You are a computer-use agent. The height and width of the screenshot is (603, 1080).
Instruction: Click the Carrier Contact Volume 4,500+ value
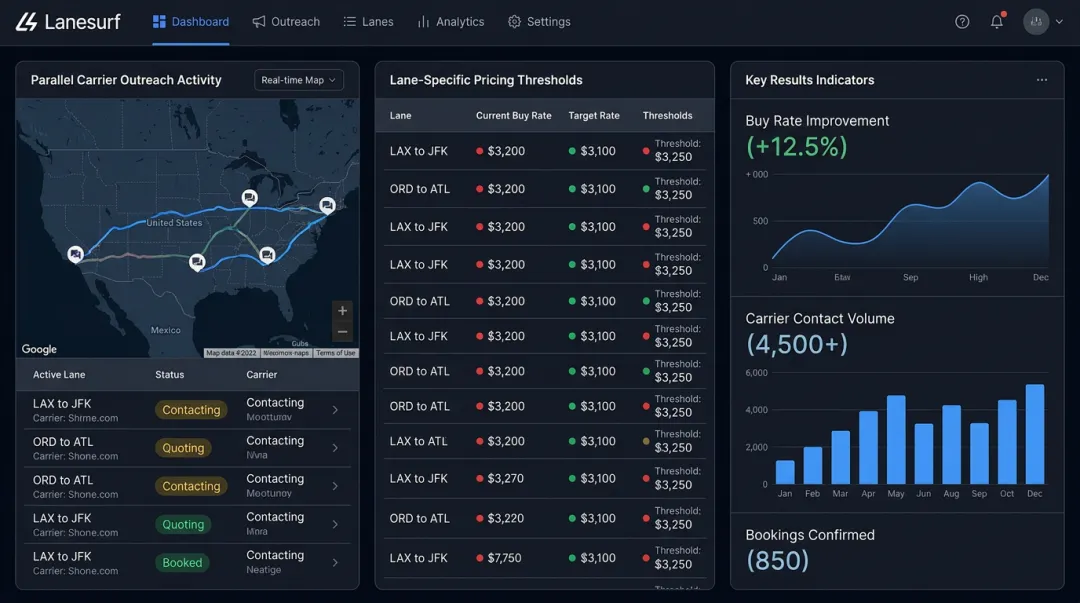coord(797,345)
